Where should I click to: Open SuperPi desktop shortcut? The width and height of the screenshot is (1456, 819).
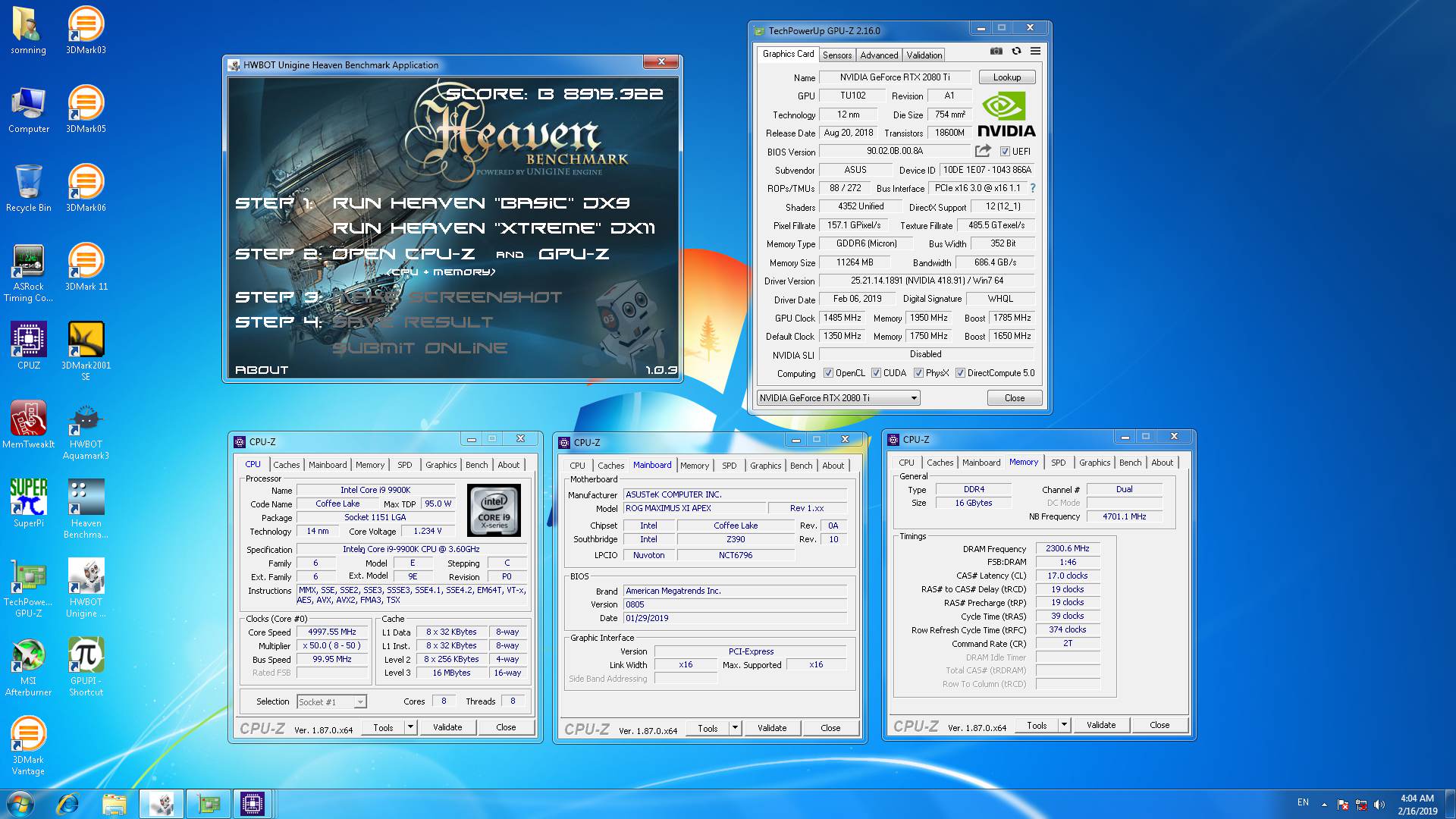pos(28,504)
